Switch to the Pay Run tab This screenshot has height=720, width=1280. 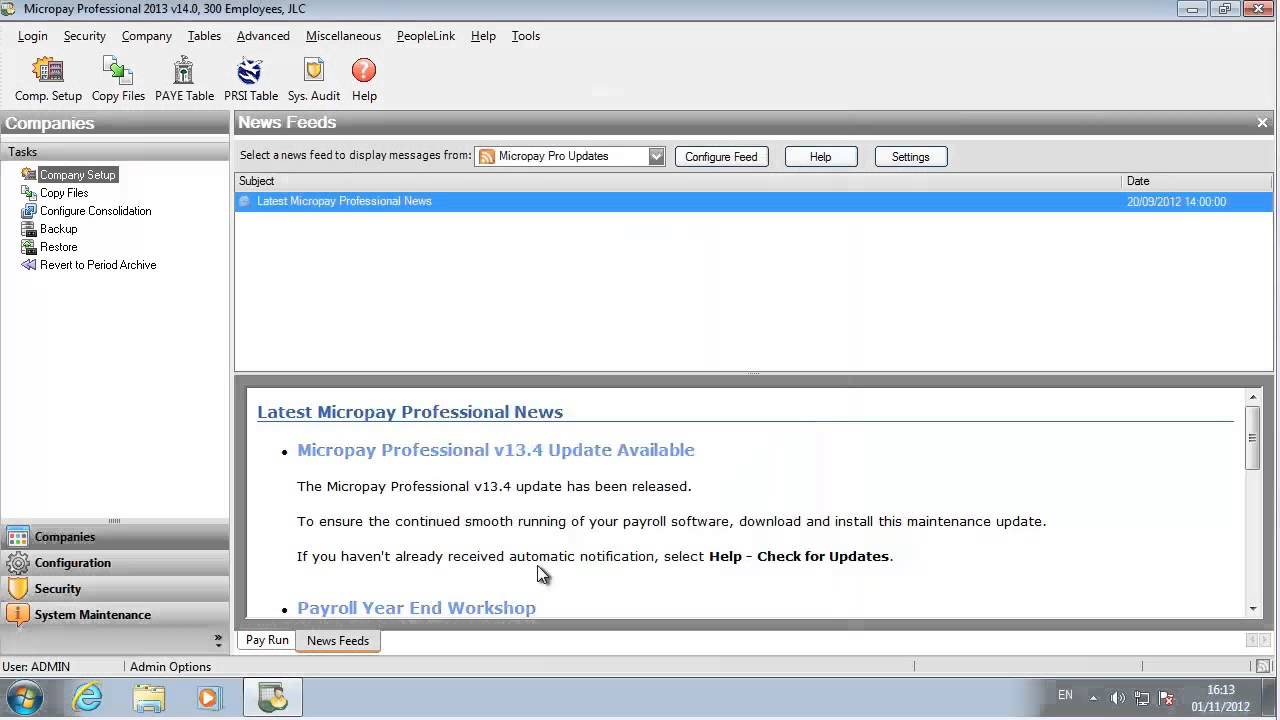[x=267, y=640]
